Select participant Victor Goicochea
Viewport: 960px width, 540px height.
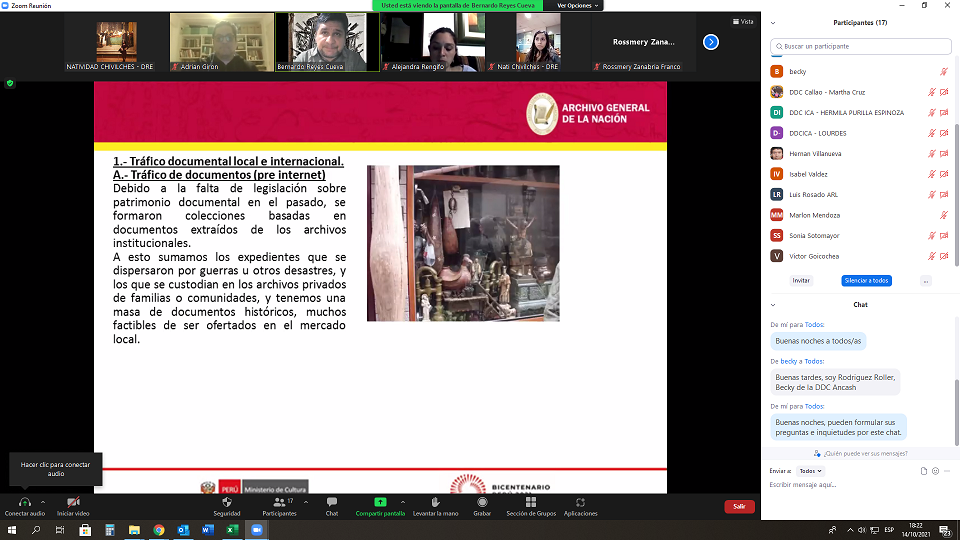860,256
